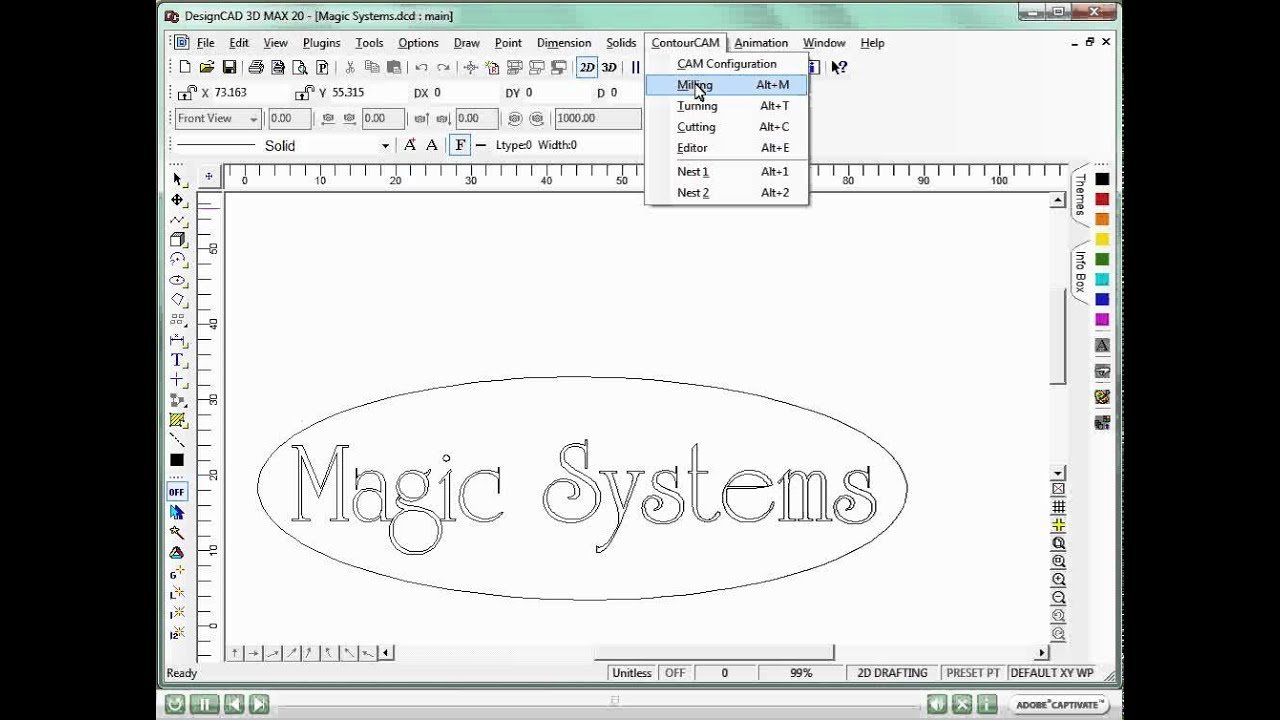Viewport: 1280px width, 720px height.
Task: Select Cutting menu entry
Action: tap(727, 127)
